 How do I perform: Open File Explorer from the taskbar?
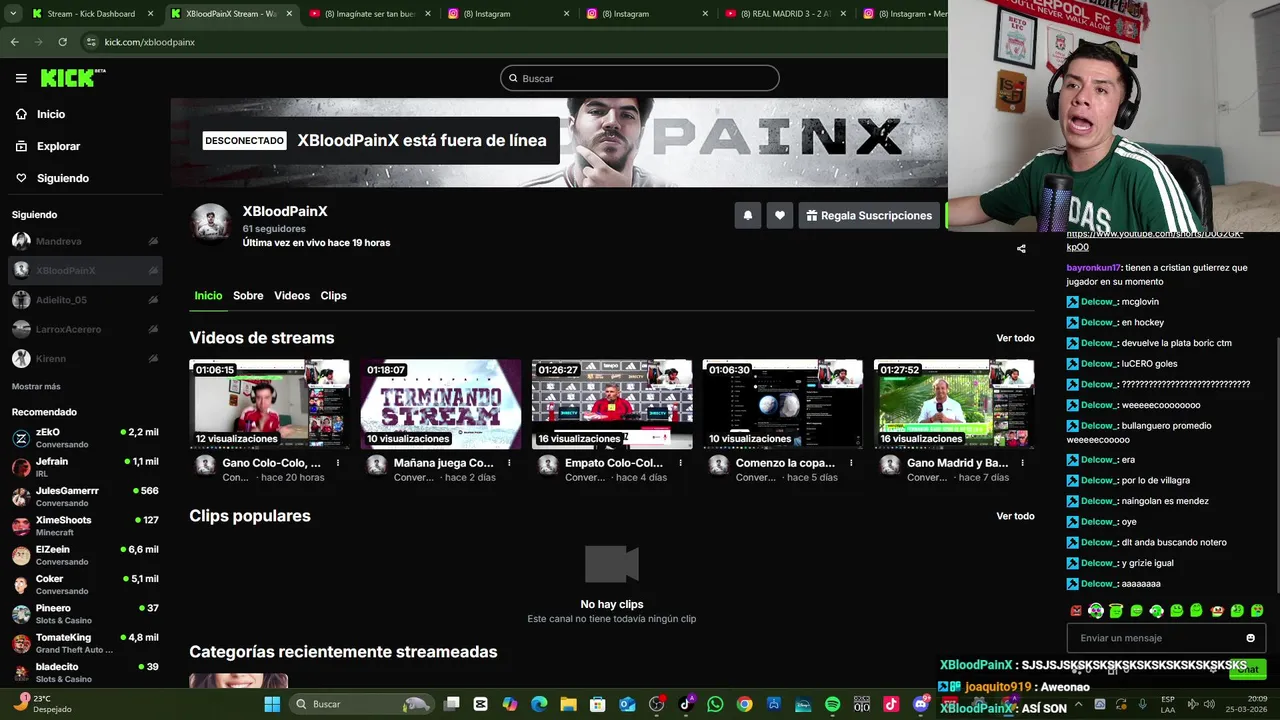coord(568,704)
